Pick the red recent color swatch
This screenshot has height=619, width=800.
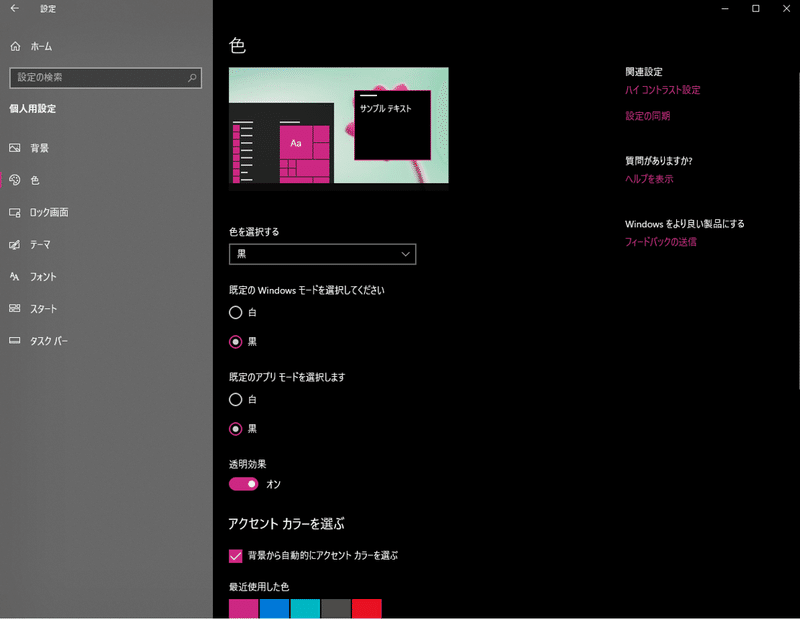[x=367, y=609]
